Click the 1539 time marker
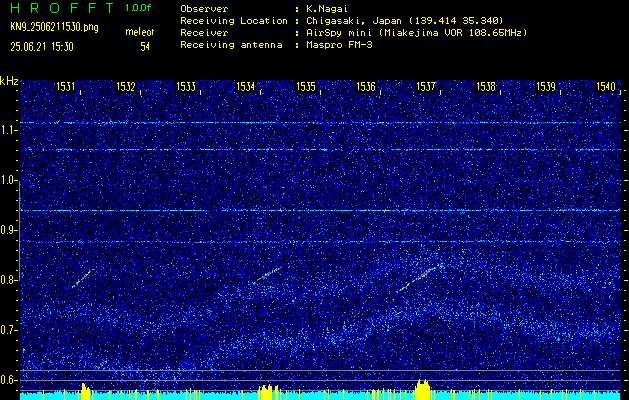 (x=546, y=87)
